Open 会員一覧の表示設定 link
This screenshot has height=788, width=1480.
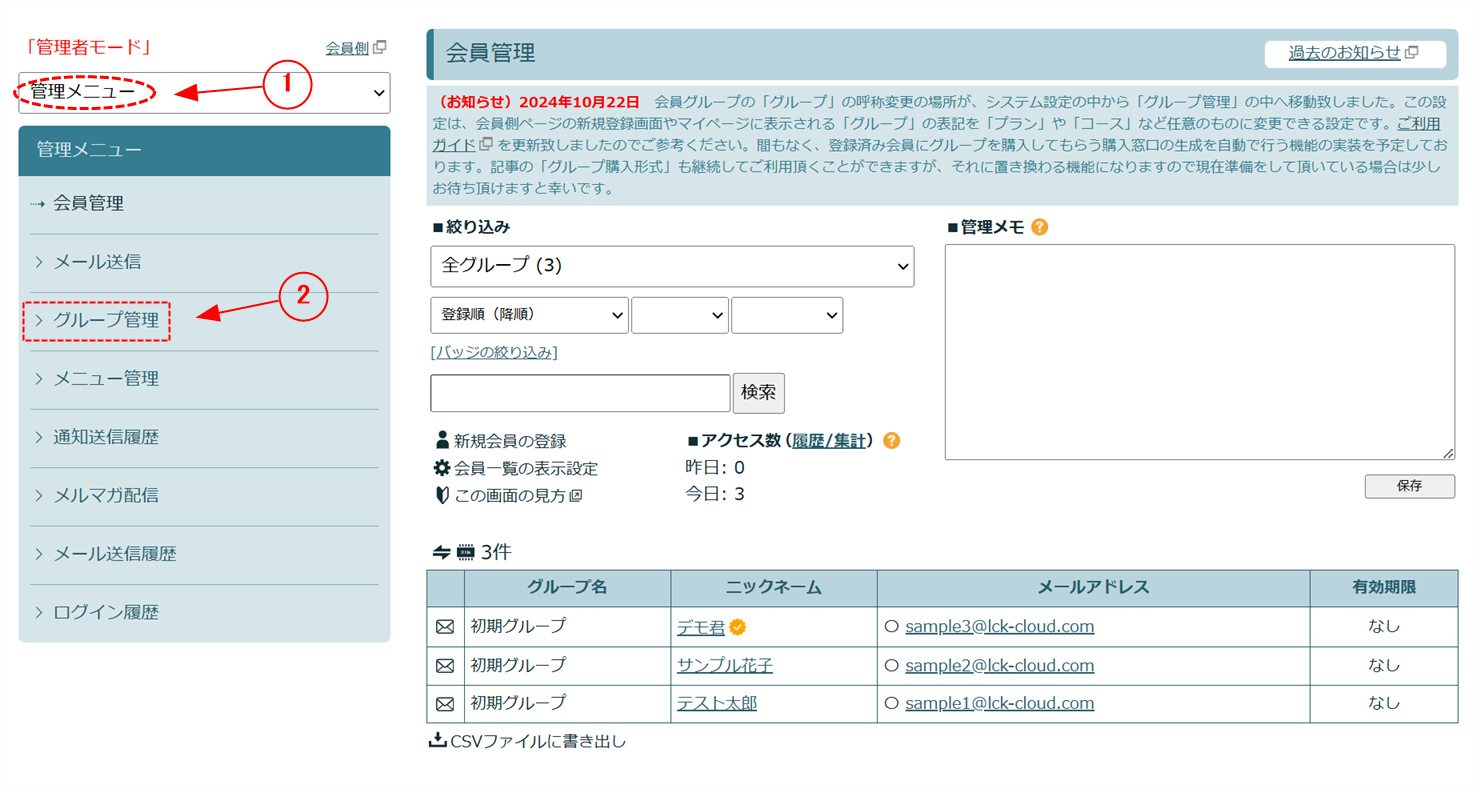click(526, 468)
